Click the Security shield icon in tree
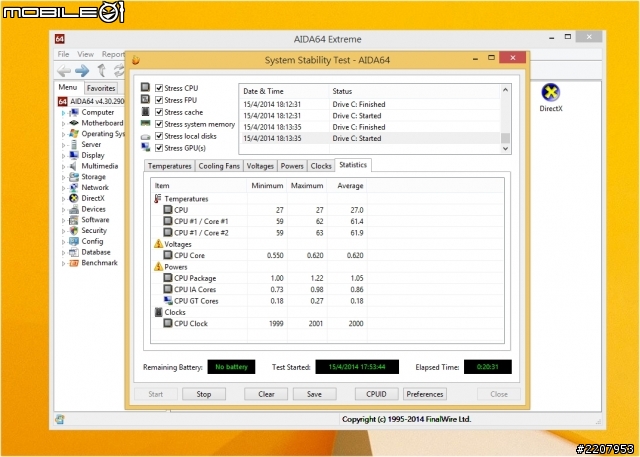This screenshot has height=457, width=640. tap(74, 231)
